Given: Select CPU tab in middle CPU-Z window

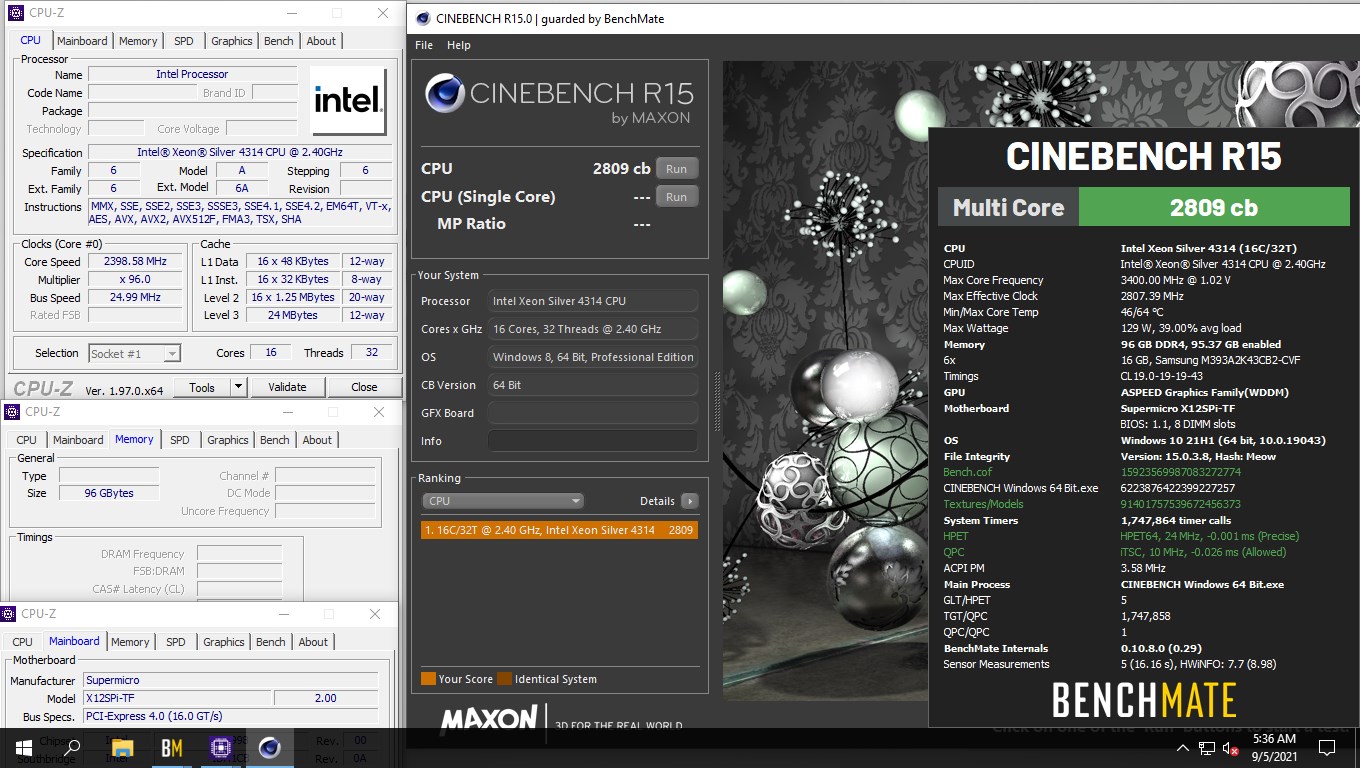Looking at the screenshot, I should 27,440.
